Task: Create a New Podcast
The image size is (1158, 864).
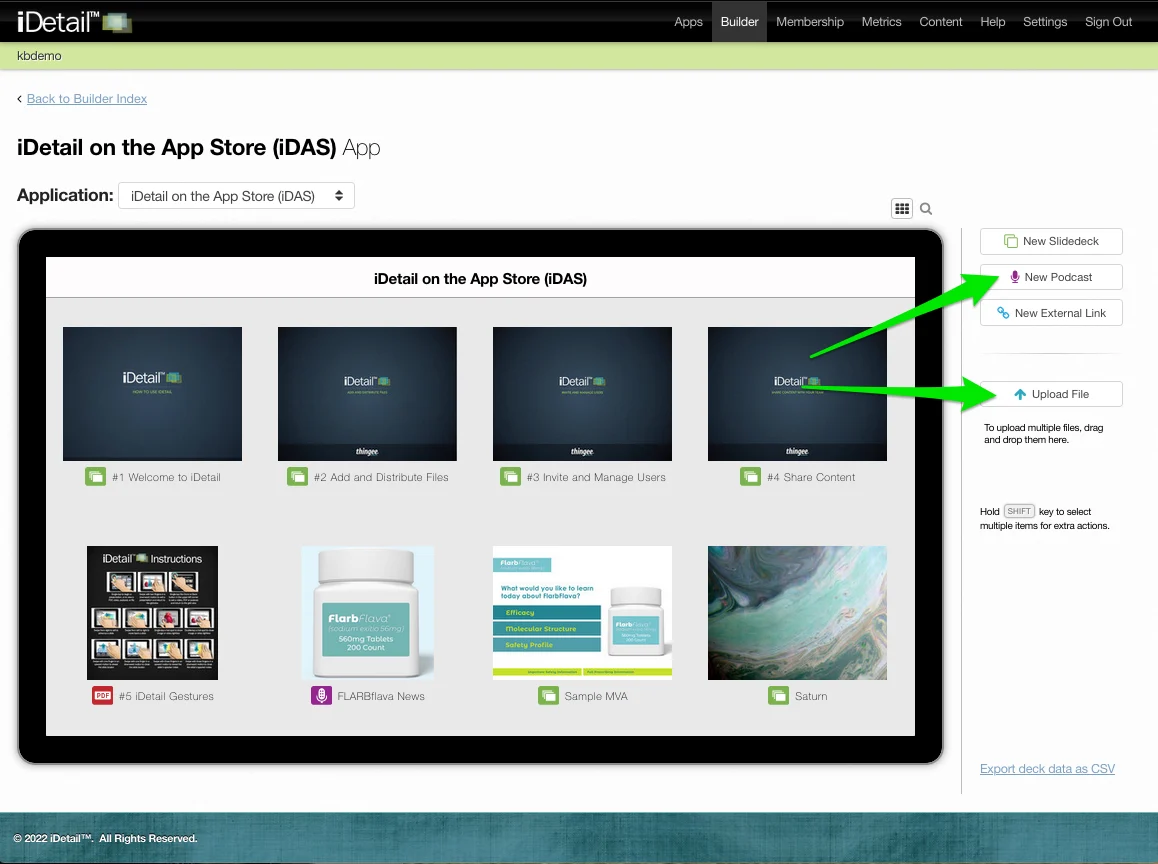Action: (1051, 277)
